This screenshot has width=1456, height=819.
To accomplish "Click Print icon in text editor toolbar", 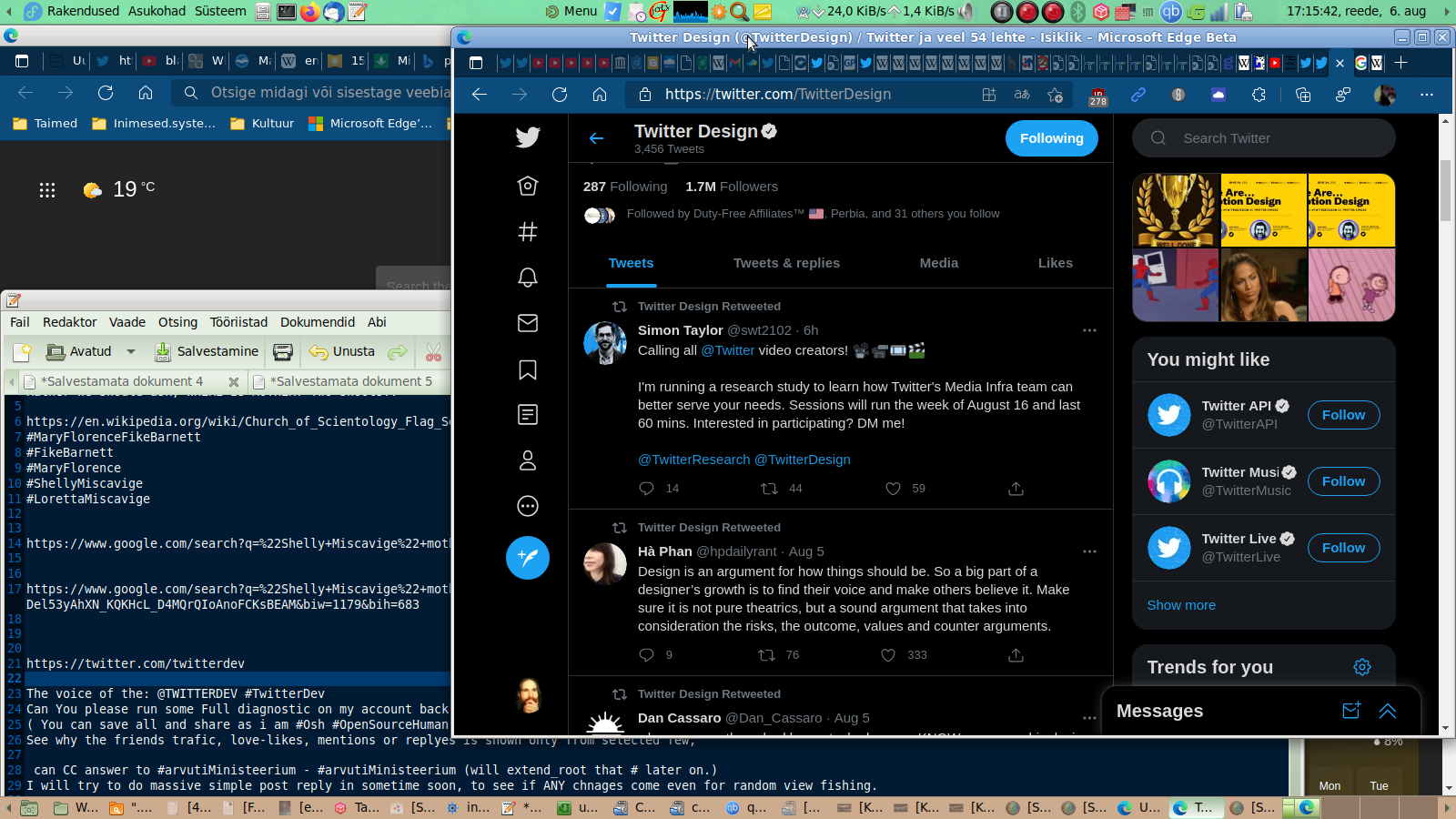I will pyautogui.click(x=283, y=352).
